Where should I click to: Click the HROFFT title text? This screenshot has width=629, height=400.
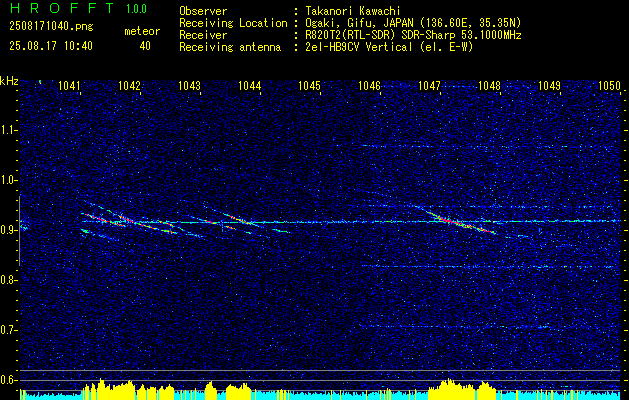pyautogui.click(x=63, y=8)
